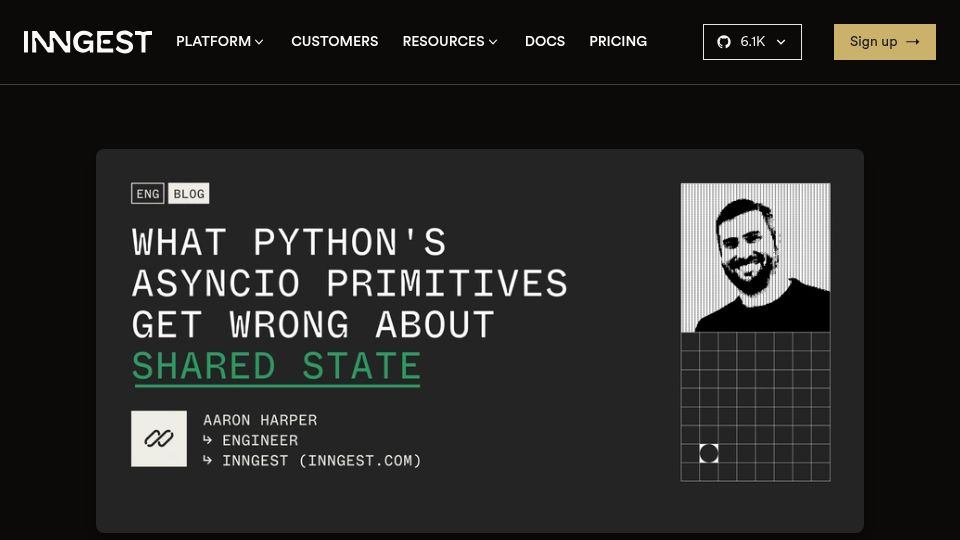The image size is (960, 540).
Task: Click the arrow icon in Sign up
Action: [x=913, y=42]
